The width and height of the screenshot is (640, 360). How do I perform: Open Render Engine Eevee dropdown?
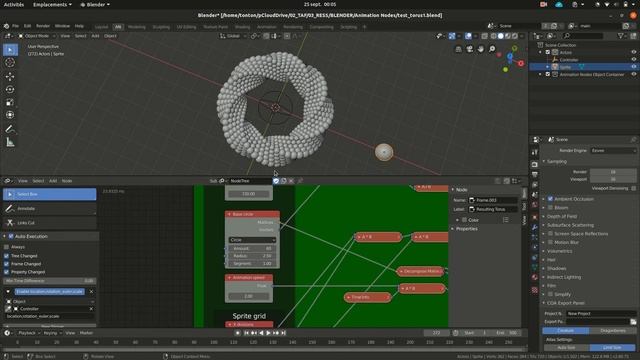coord(613,151)
